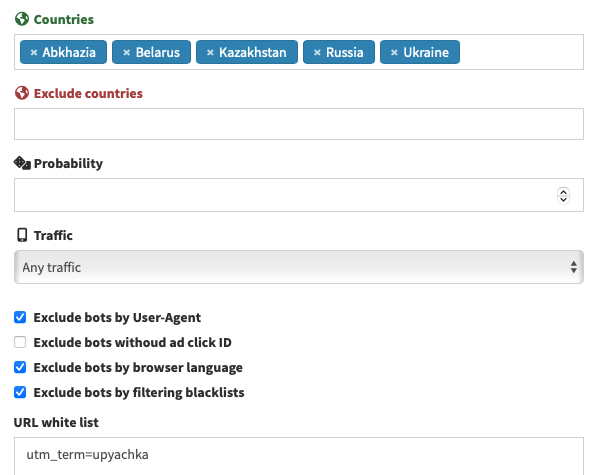This screenshot has height=475, width=599.
Task: Remove the Kazakhstan country tag
Action: click(210, 52)
